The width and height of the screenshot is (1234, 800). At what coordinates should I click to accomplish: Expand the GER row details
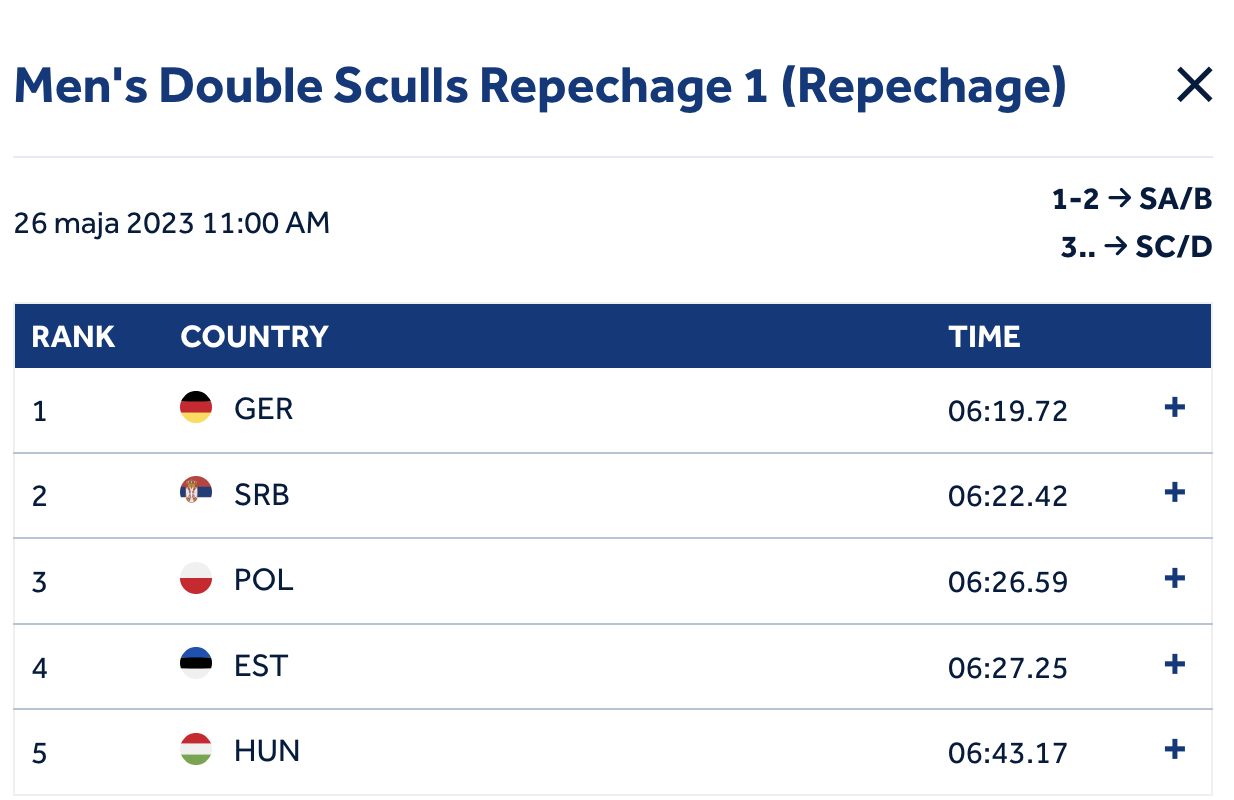pos(1175,407)
